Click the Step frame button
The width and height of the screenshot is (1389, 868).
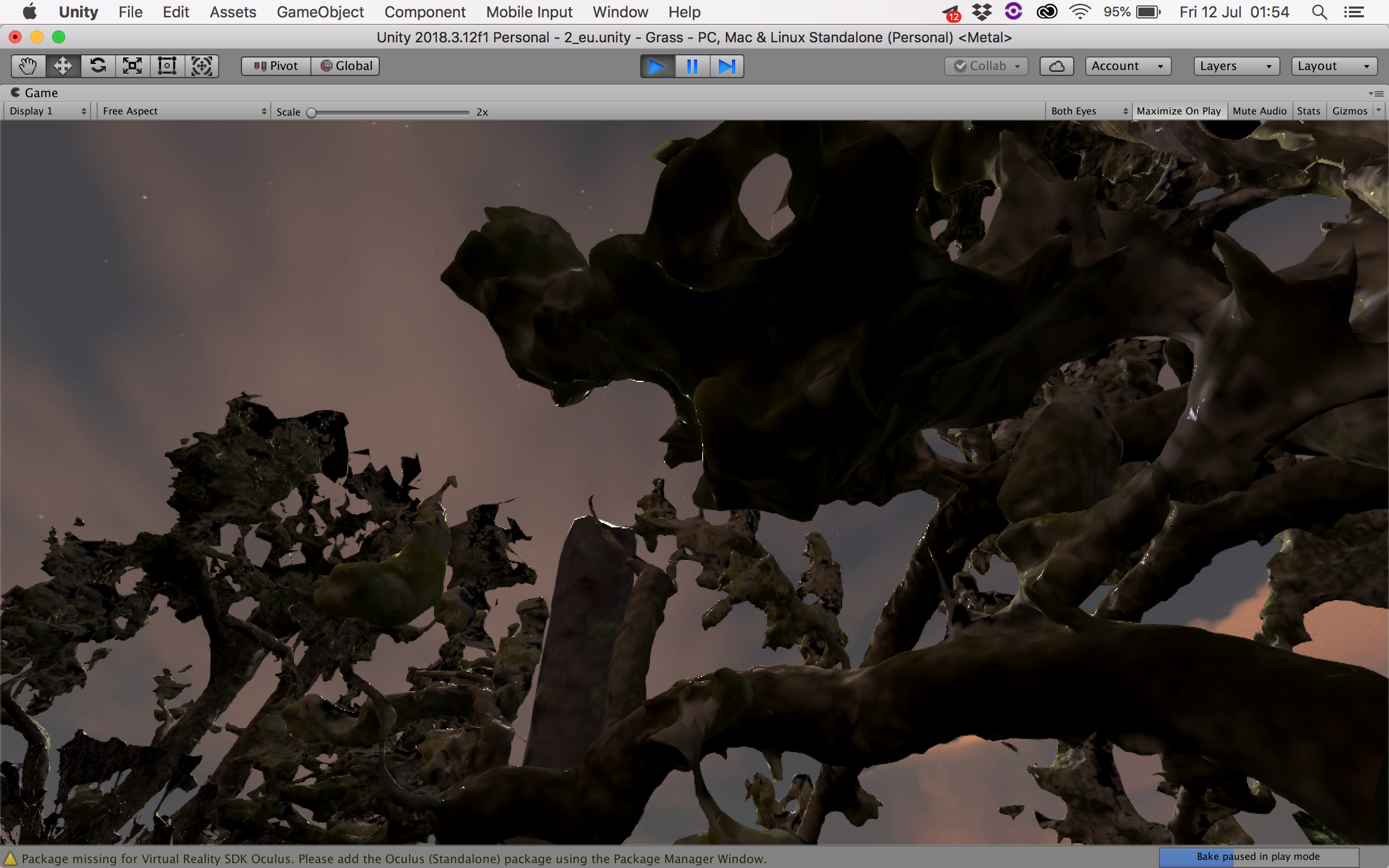(727, 66)
